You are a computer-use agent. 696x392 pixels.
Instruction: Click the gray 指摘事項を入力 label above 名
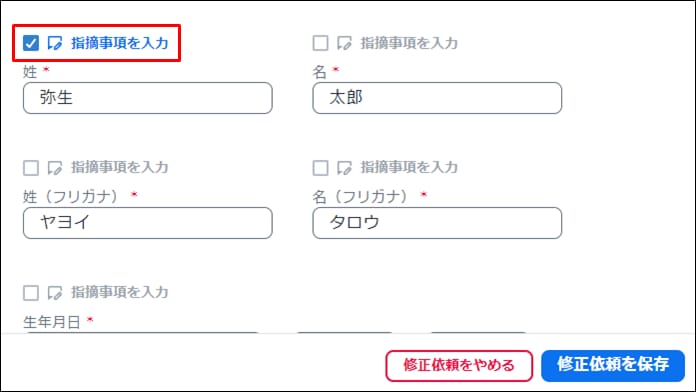tap(409, 43)
